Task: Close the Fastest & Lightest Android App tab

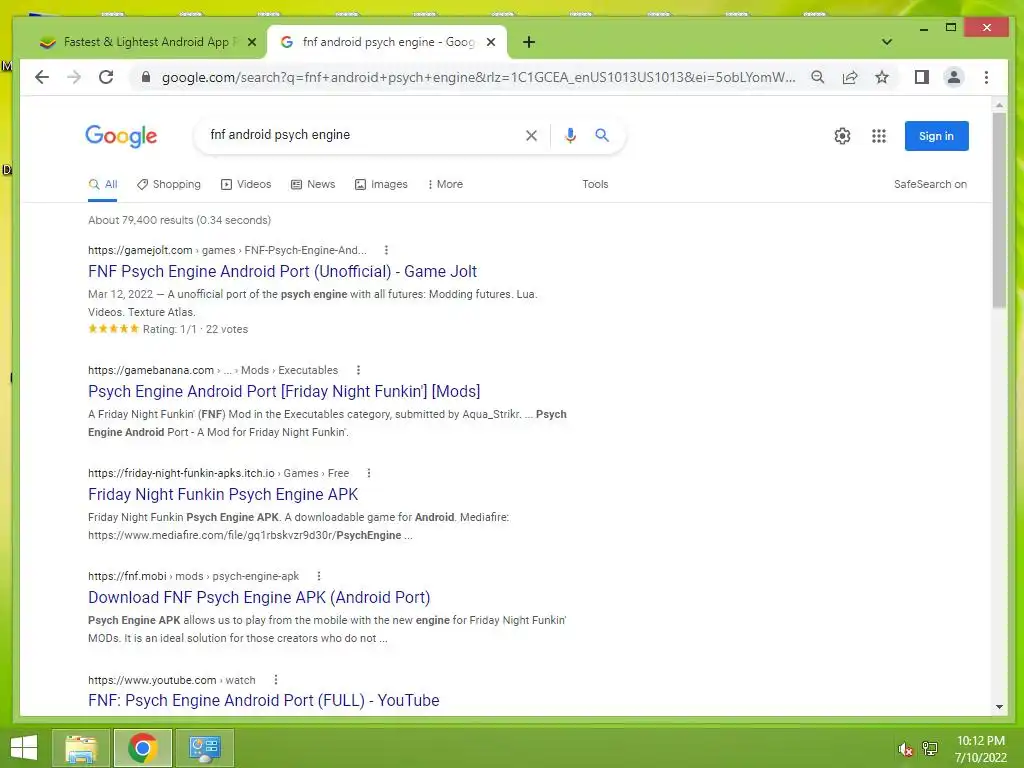Action: coord(252,42)
